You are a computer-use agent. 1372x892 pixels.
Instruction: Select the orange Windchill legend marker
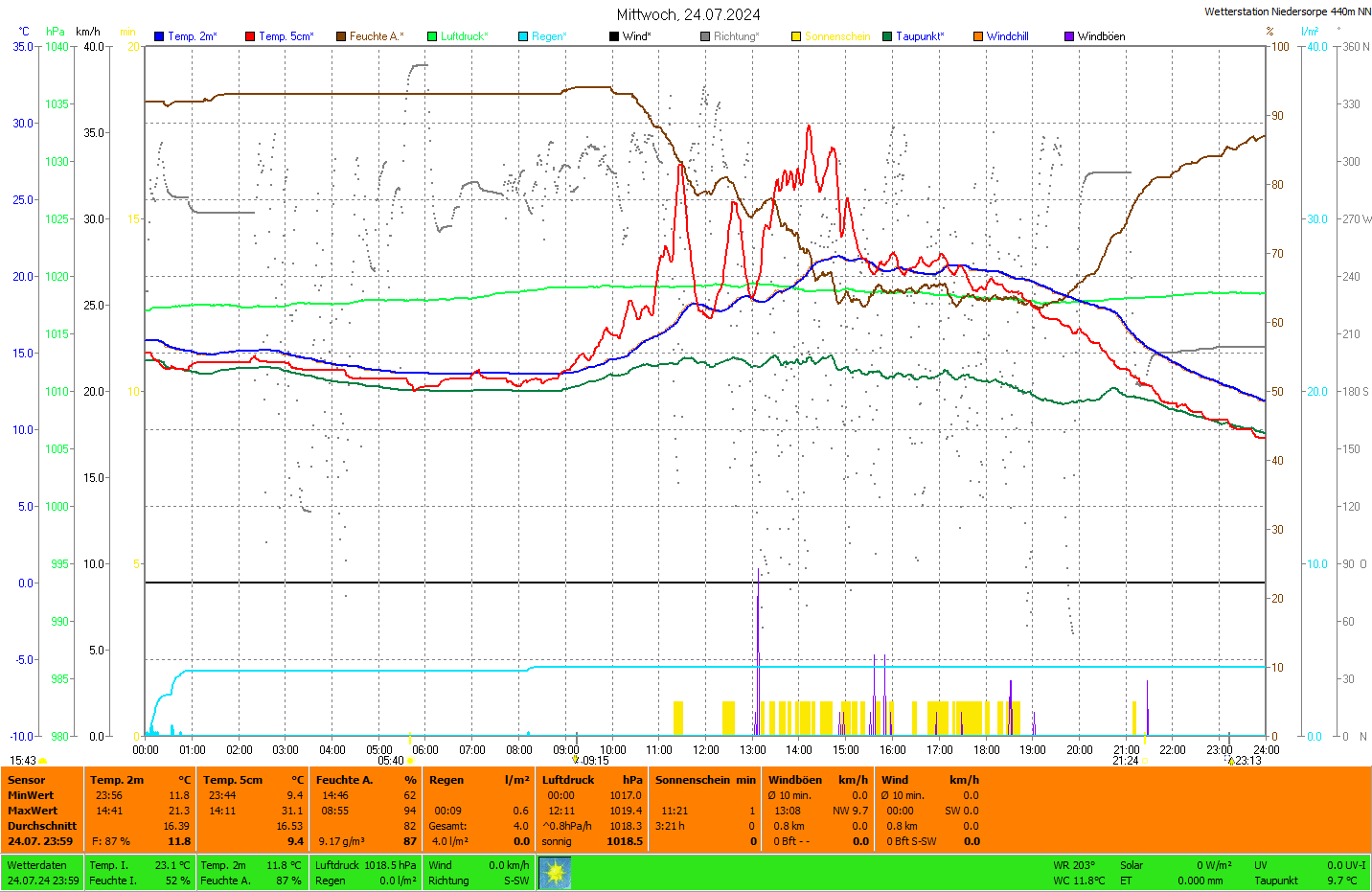click(978, 36)
